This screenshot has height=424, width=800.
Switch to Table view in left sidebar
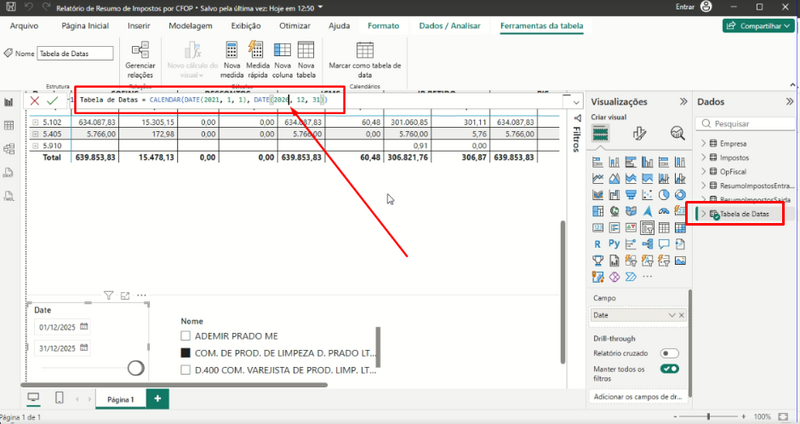(9, 126)
